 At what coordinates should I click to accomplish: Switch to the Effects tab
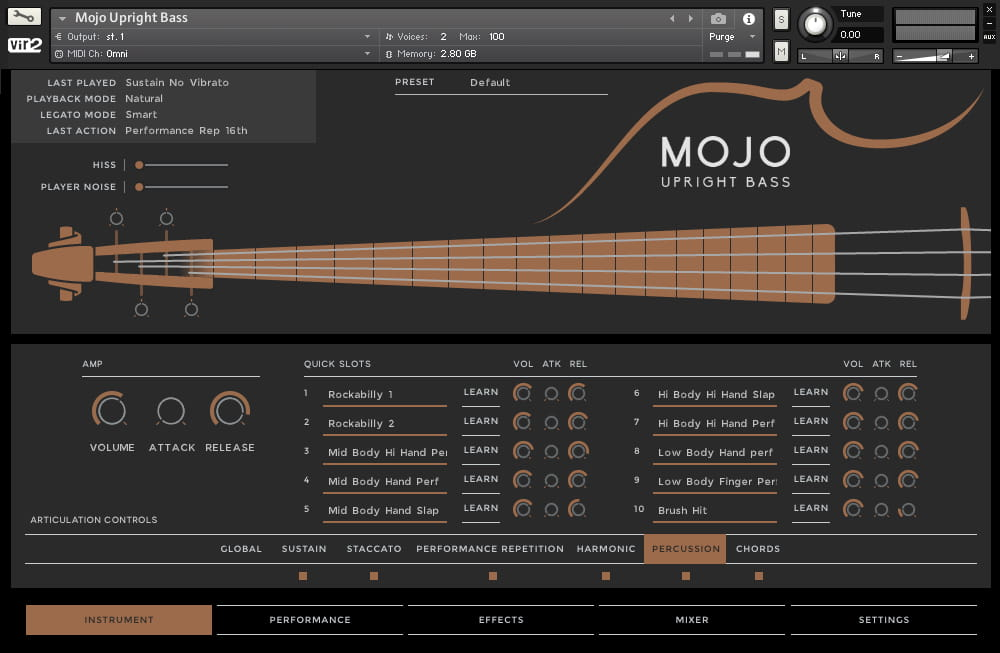(x=501, y=620)
